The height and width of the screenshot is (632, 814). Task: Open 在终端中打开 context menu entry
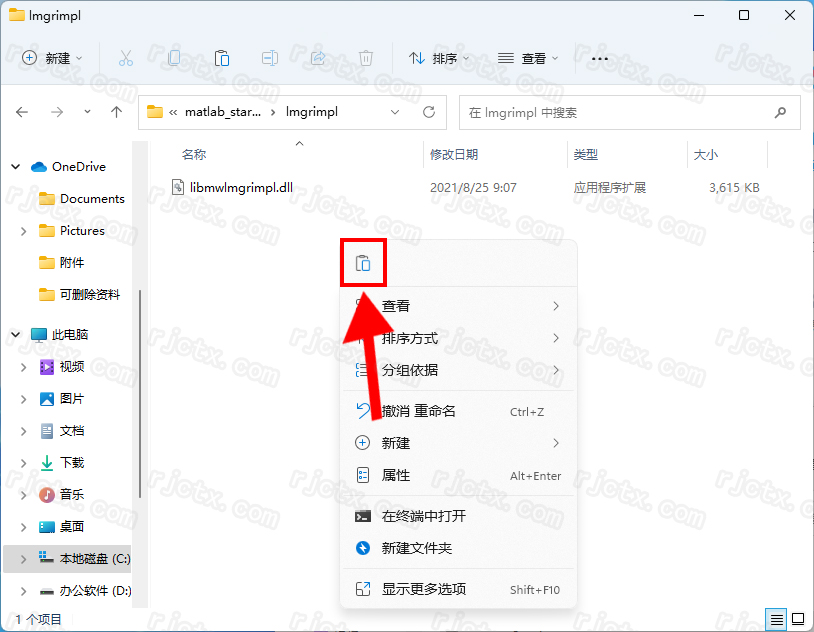pyautogui.click(x=424, y=516)
